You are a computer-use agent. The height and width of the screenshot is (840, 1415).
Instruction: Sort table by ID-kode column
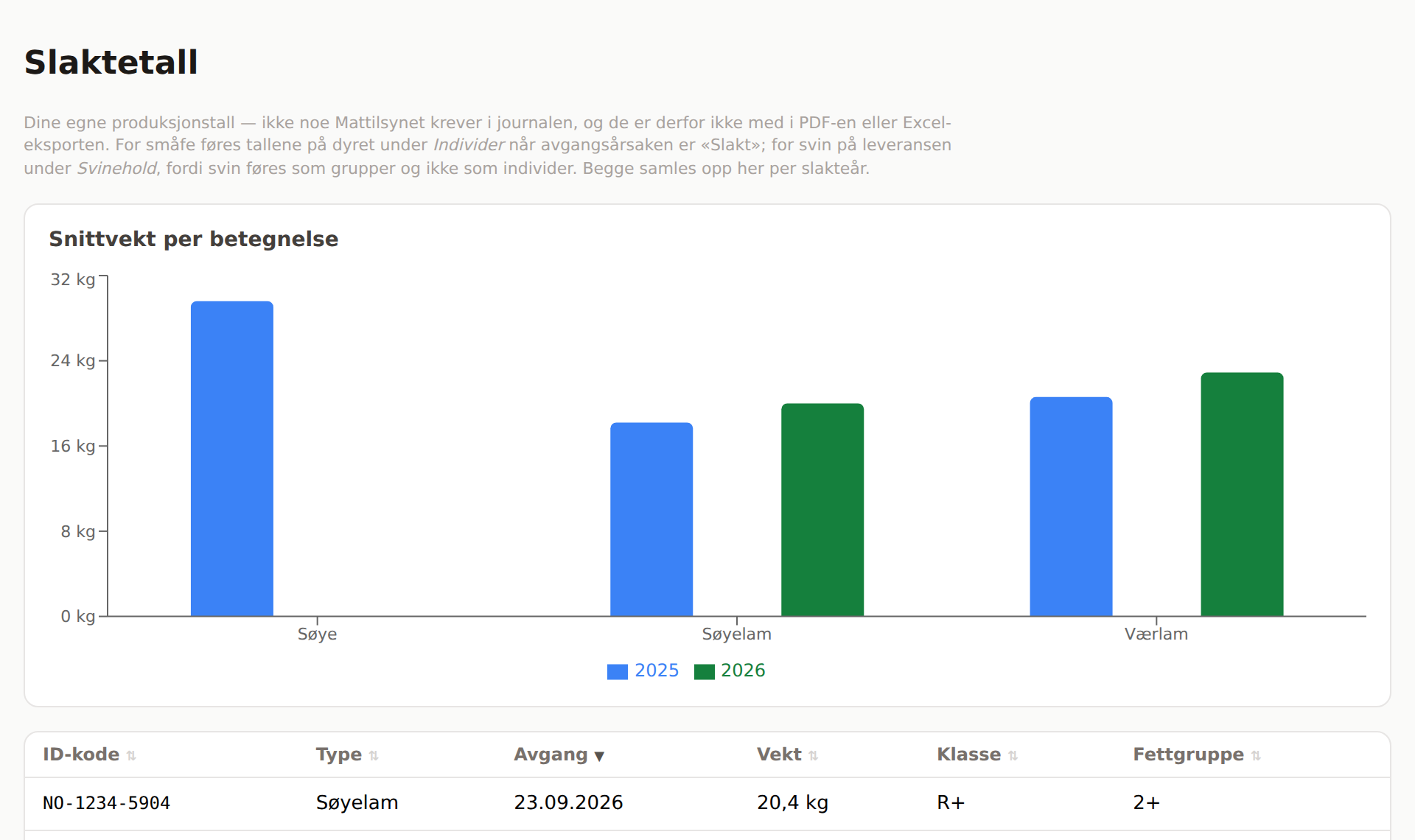pyautogui.click(x=89, y=755)
